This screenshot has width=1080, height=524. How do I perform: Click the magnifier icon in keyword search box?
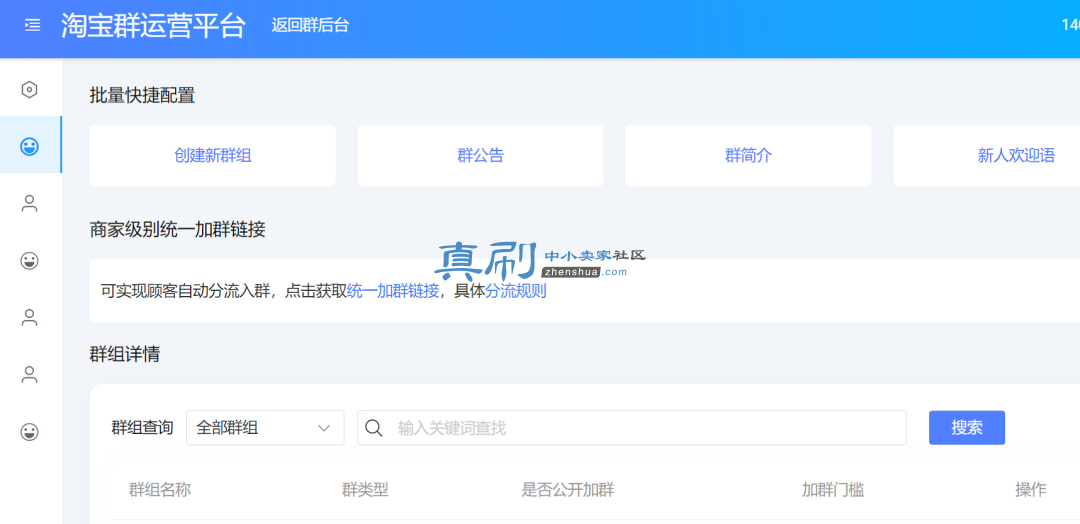[373, 428]
